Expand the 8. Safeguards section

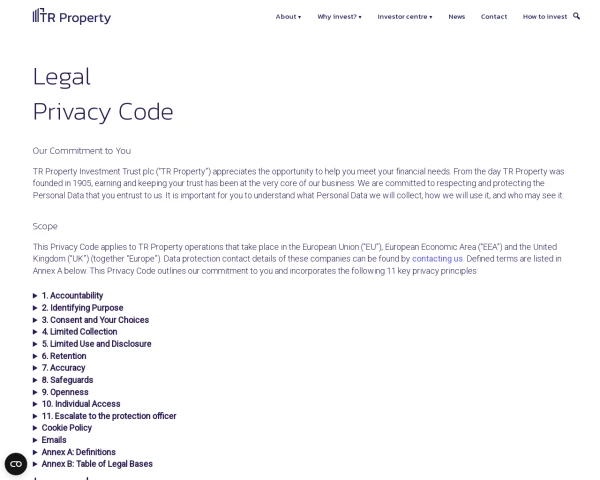pyautogui.click(x=67, y=380)
